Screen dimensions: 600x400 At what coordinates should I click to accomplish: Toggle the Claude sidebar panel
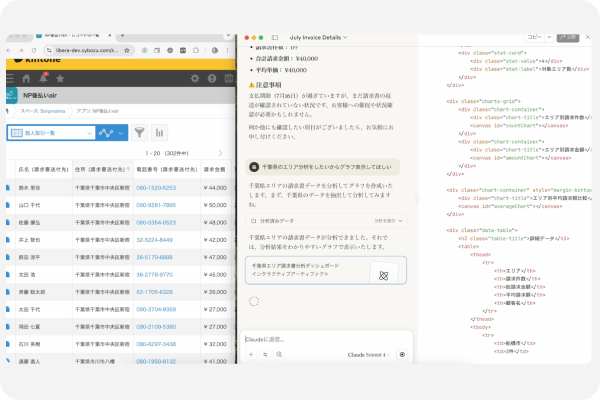(x=274, y=36)
